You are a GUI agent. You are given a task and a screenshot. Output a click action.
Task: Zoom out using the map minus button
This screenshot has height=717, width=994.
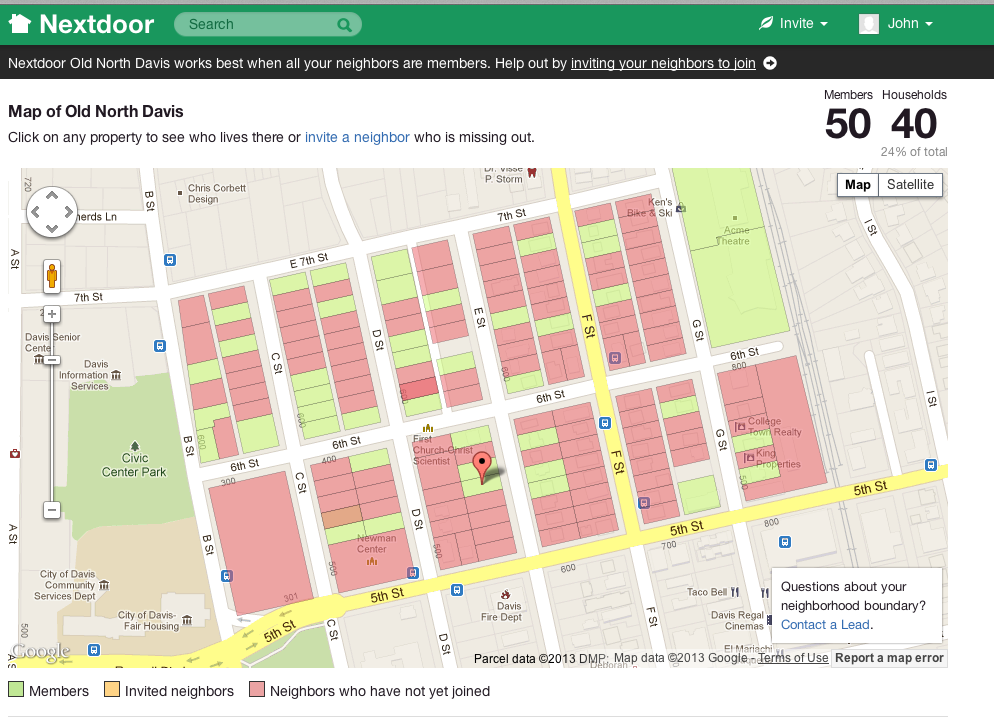click(52, 510)
